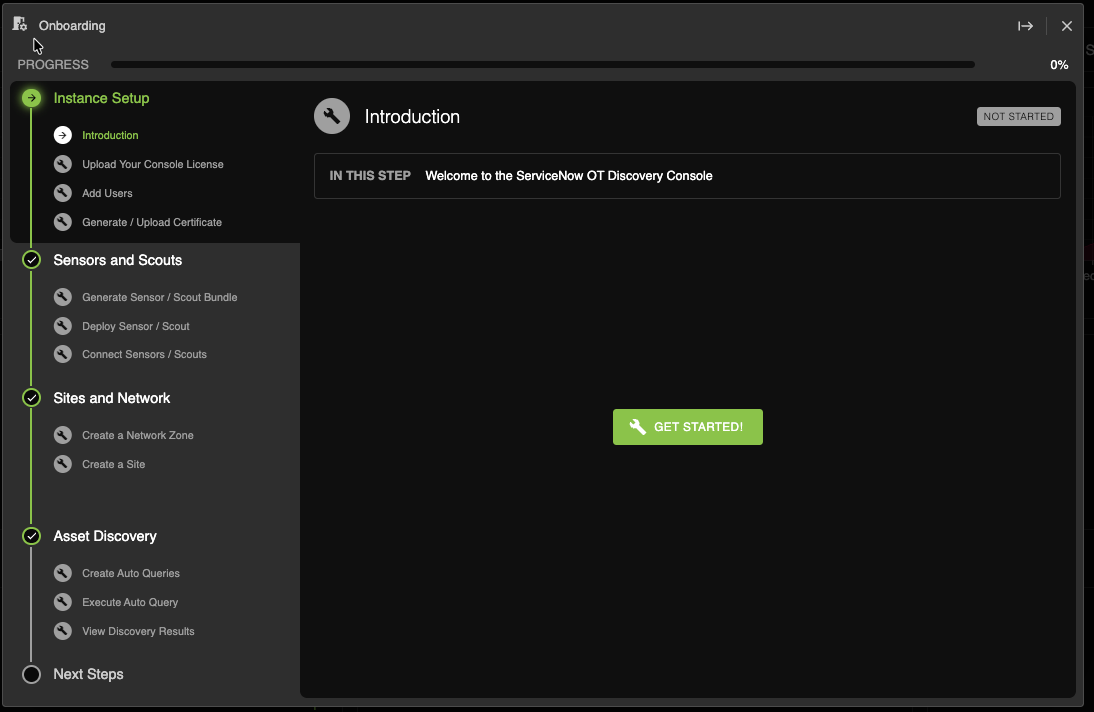Click wrench icon beside Generate Sensor / Scout Bundle

(63, 297)
